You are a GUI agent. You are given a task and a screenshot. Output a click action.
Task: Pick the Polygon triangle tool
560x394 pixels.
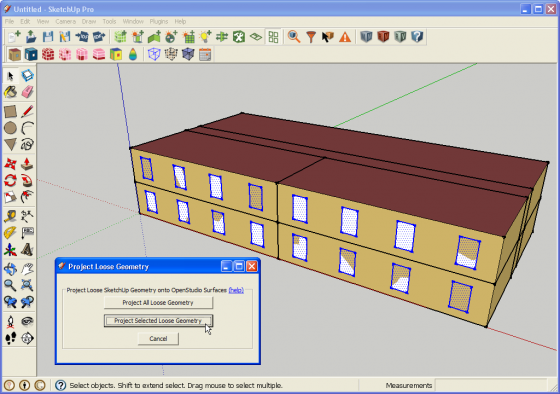[x=10, y=144]
